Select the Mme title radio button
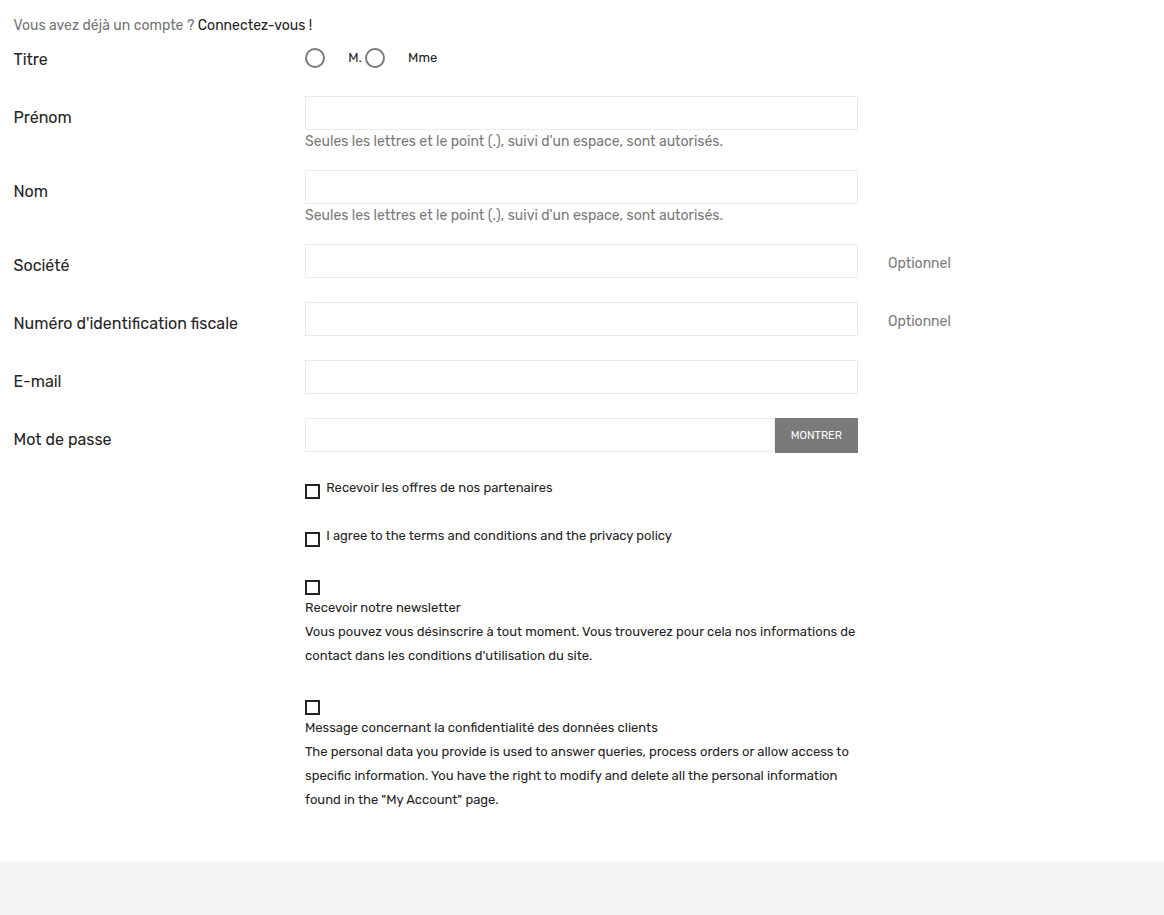The width and height of the screenshot is (1164, 915). tap(375, 58)
